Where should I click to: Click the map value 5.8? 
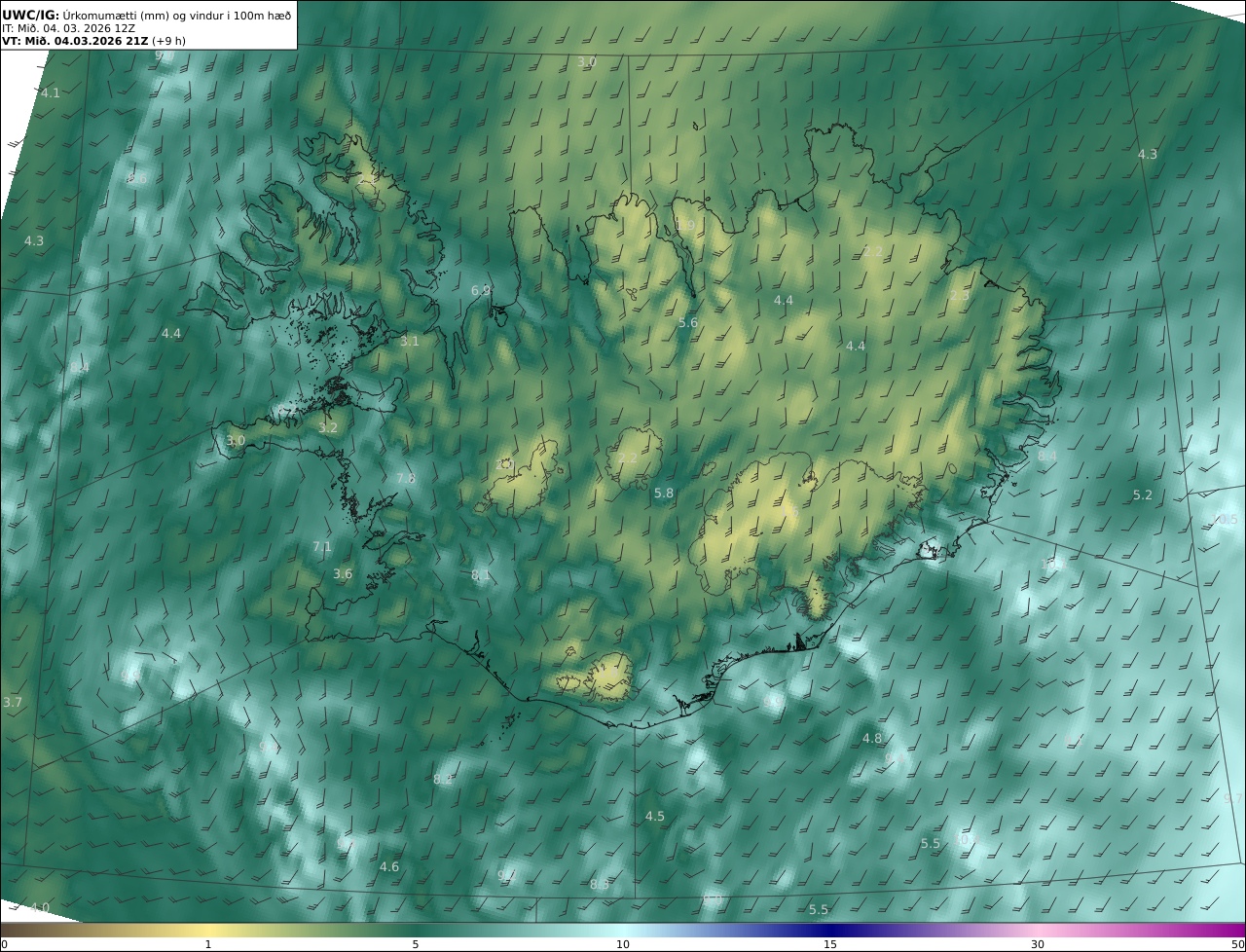tap(664, 494)
